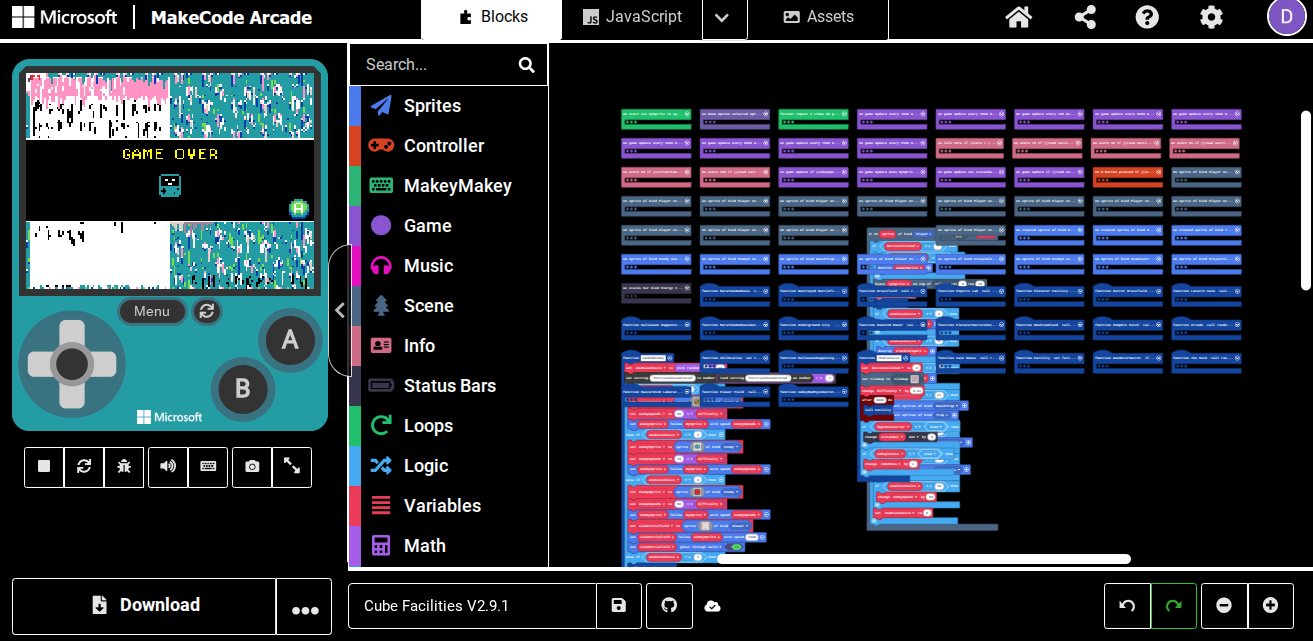Tap the B button on the console

(242, 388)
